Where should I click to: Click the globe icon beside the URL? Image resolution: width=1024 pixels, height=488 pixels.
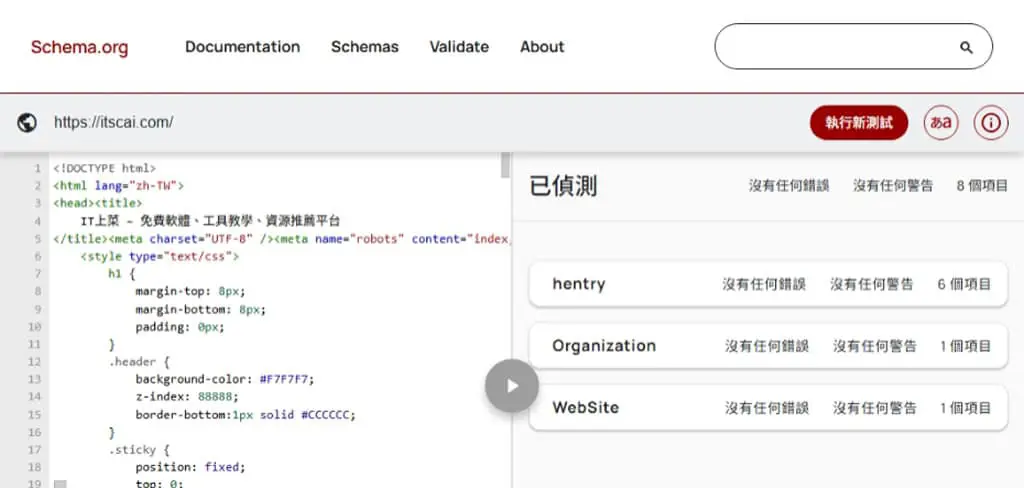(x=27, y=122)
